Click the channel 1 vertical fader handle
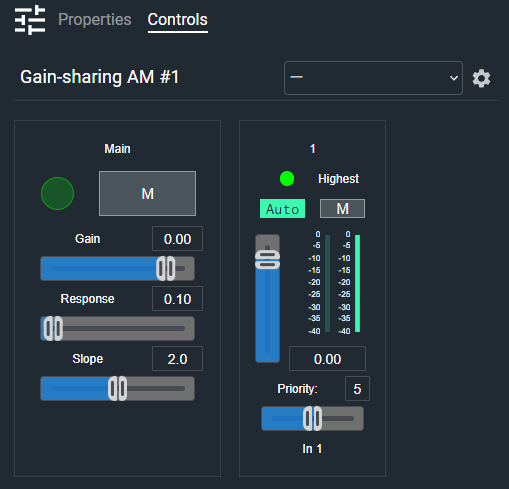509x489 pixels. [267, 260]
